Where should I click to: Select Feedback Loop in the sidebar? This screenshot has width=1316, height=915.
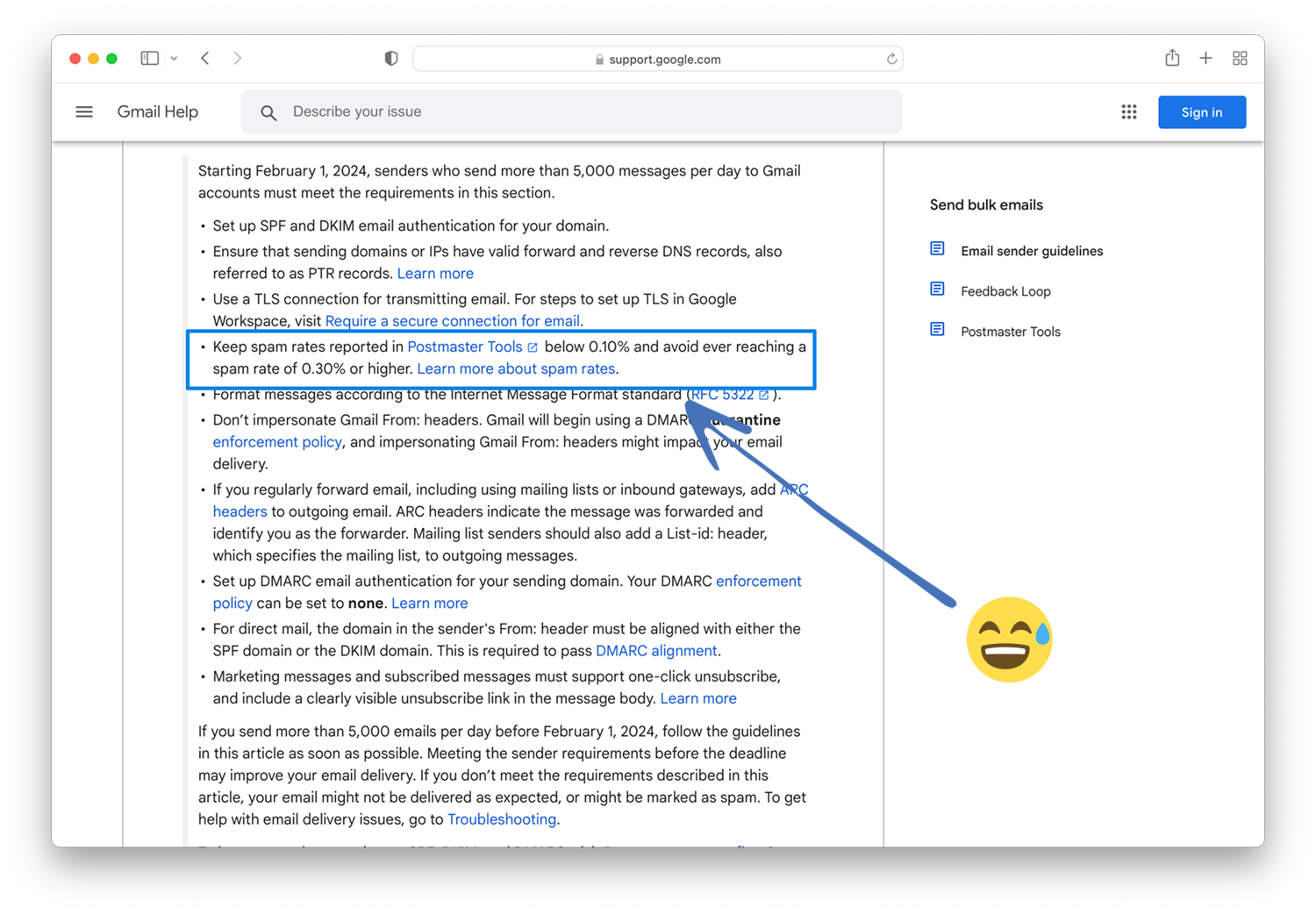click(1005, 290)
